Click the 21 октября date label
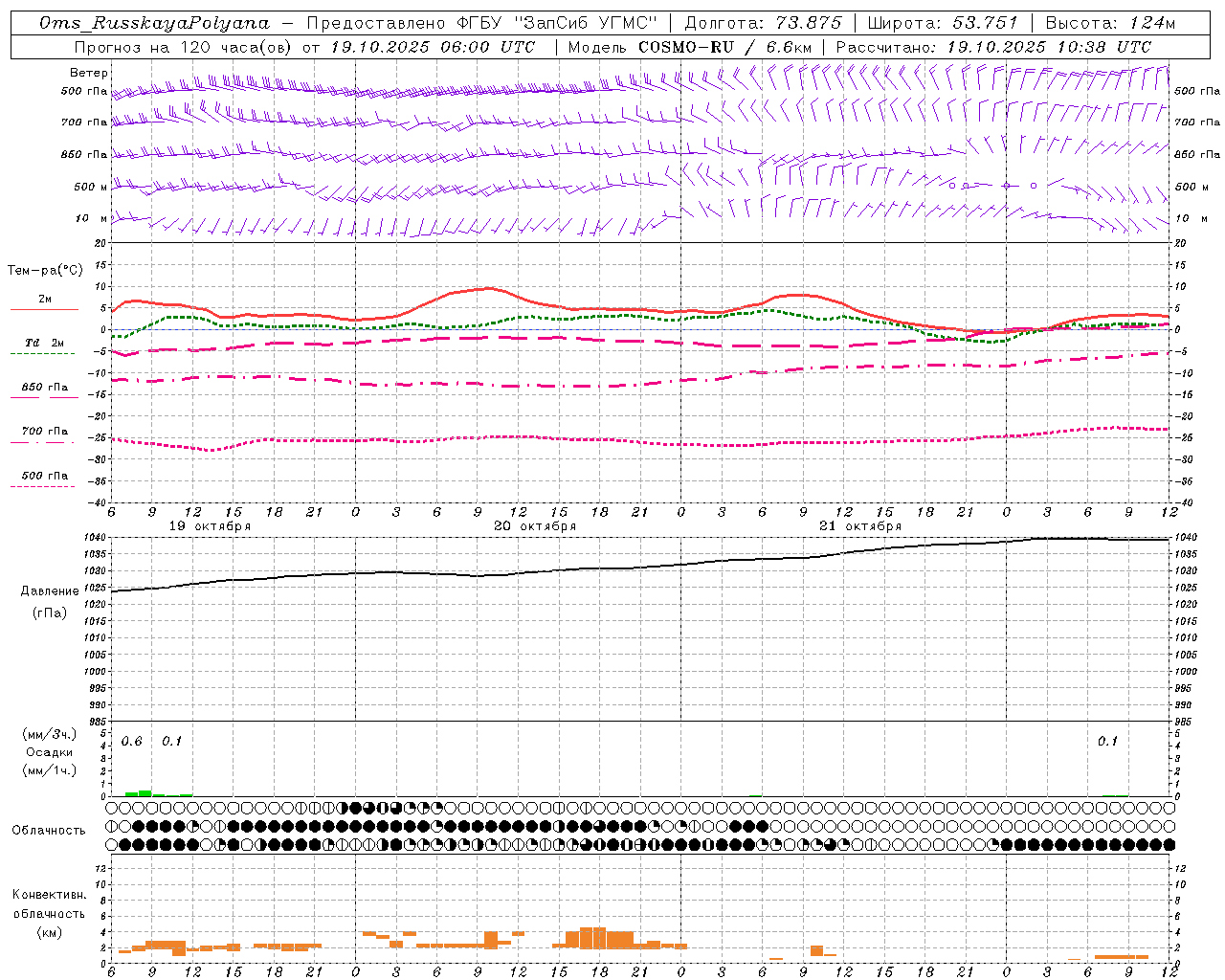 (860, 526)
